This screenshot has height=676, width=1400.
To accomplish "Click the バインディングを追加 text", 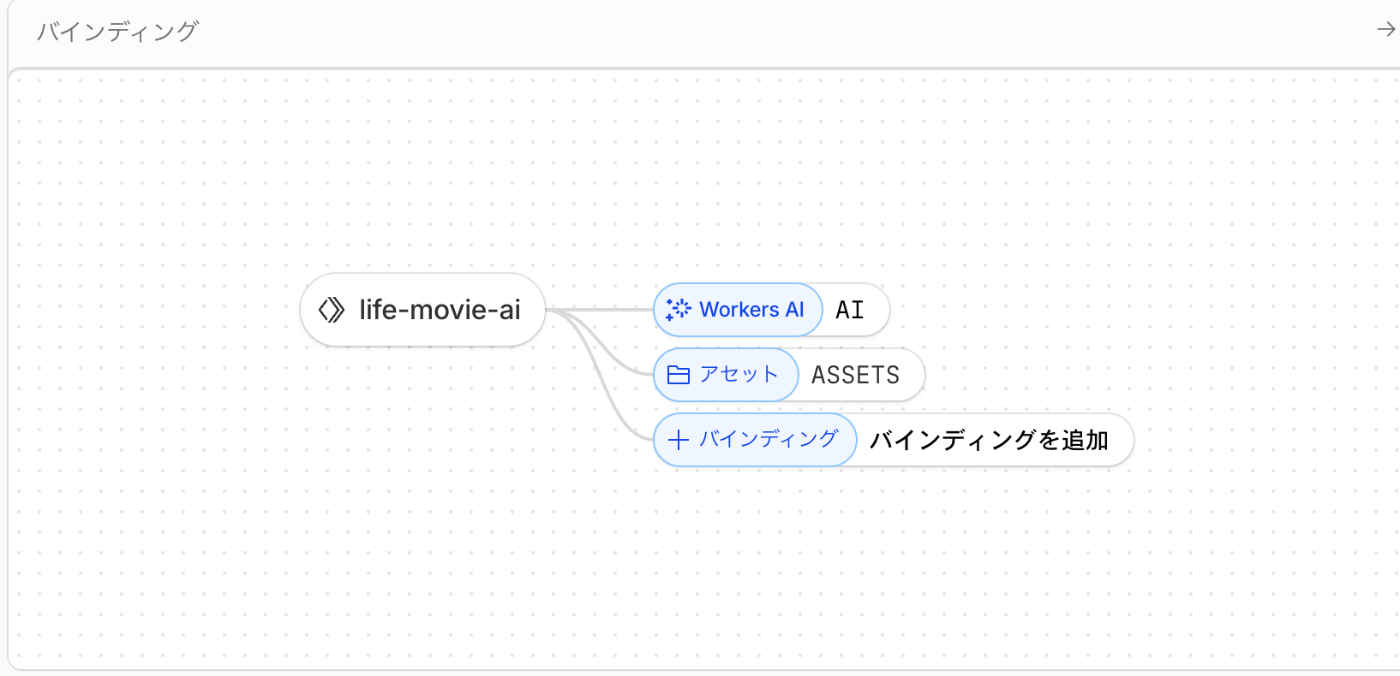I will click(x=988, y=440).
